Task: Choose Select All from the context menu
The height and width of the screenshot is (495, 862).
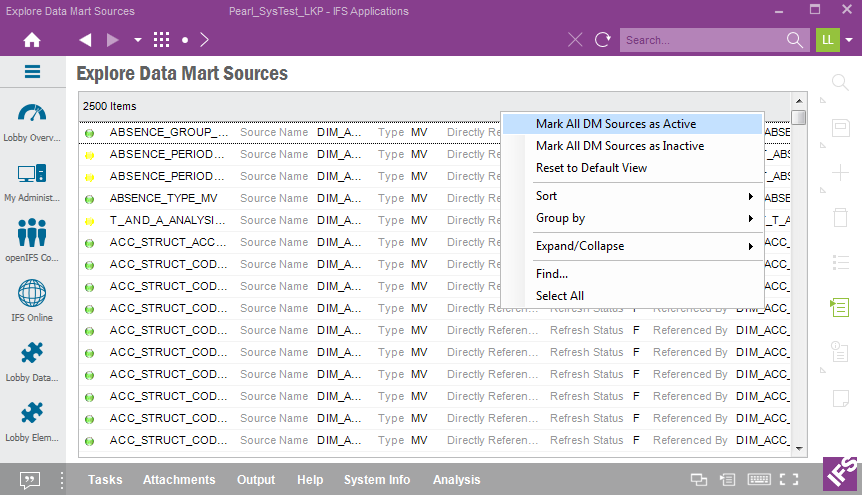Action: click(x=560, y=296)
